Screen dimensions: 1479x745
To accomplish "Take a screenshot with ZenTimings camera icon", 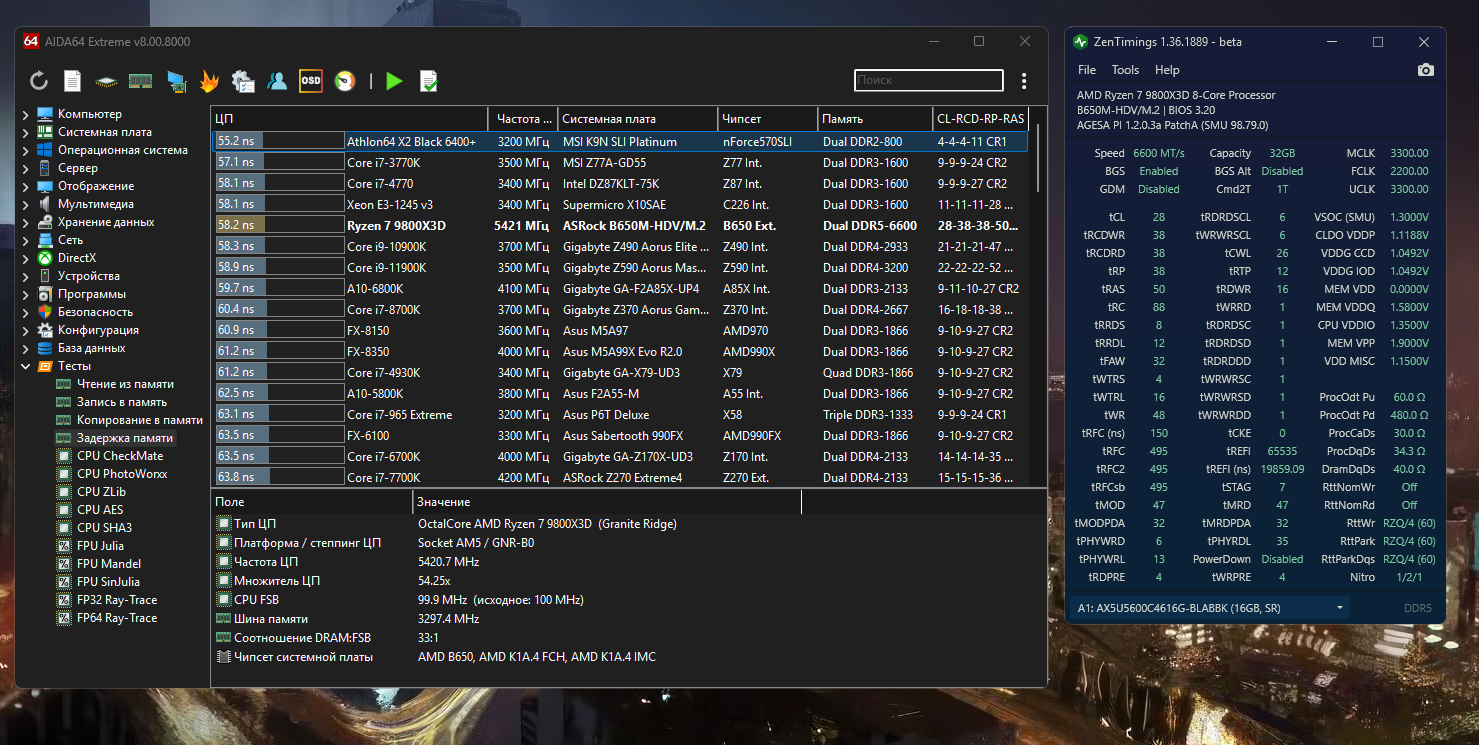I will pyautogui.click(x=1426, y=70).
